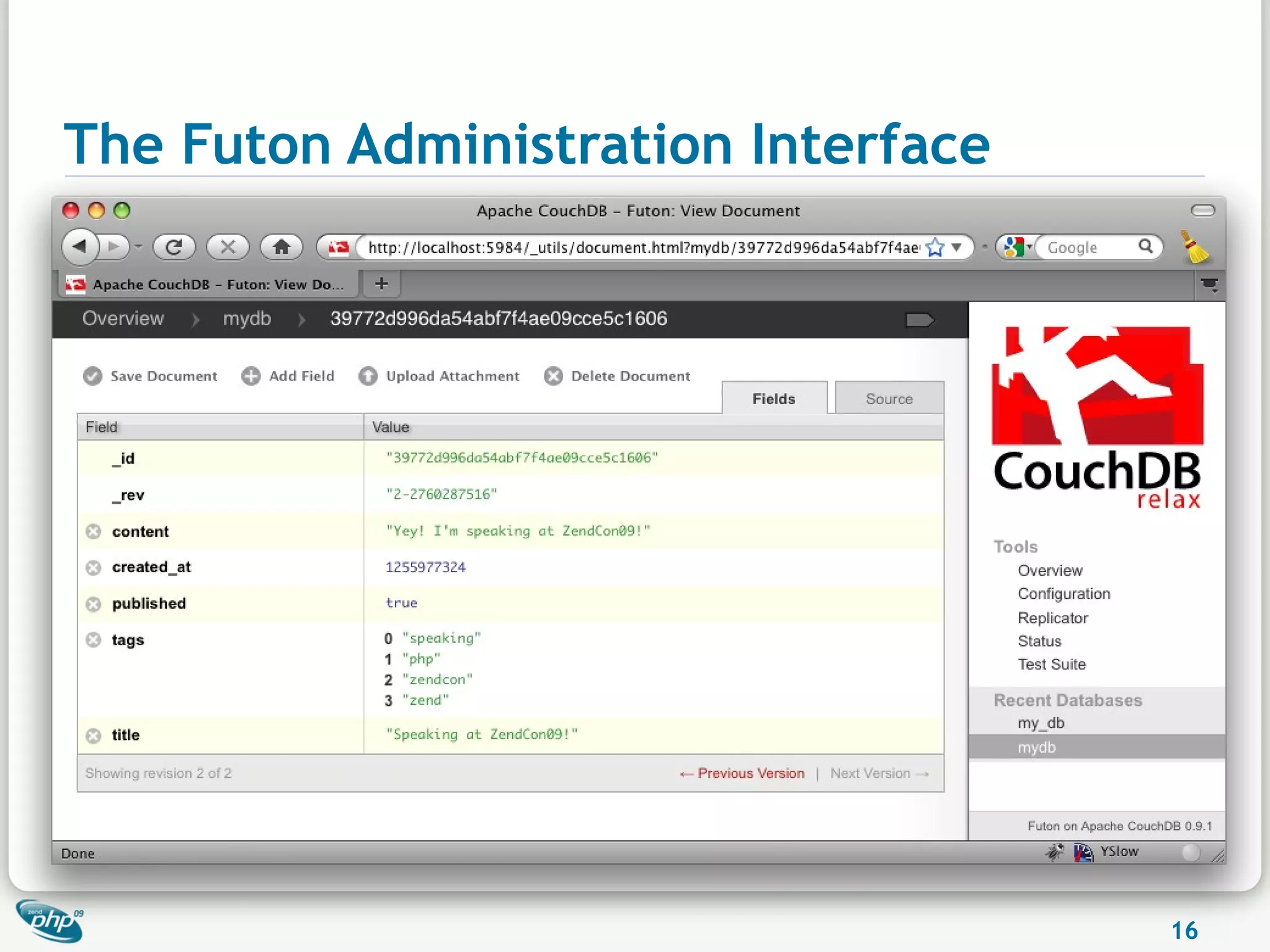The width and height of the screenshot is (1270, 952).
Task: Edit the created_at value 1255977324
Action: 425,567
